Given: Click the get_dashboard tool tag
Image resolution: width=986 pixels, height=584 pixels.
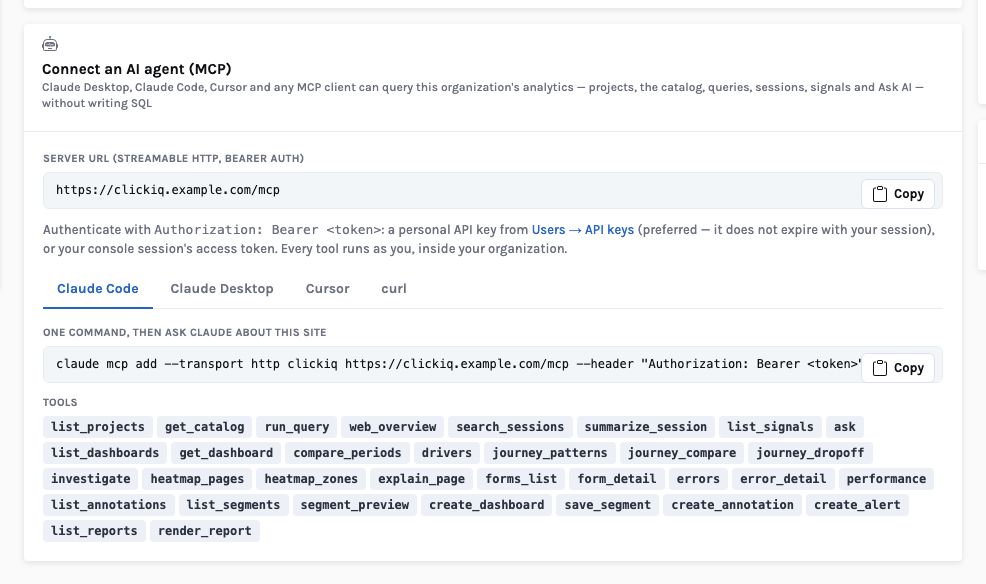Looking at the screenshot, I should [x=226, y=453].
